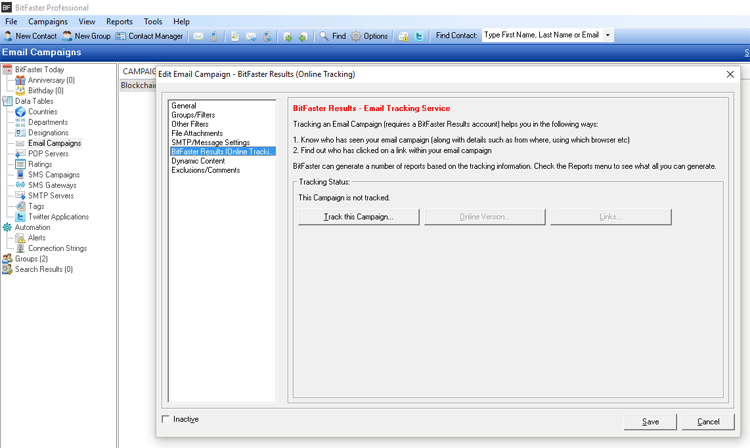The width and height of the screenshot is (750, 448).
Task: Open the Reports menu
Action: pyautogui.click(x=119, y=22)
